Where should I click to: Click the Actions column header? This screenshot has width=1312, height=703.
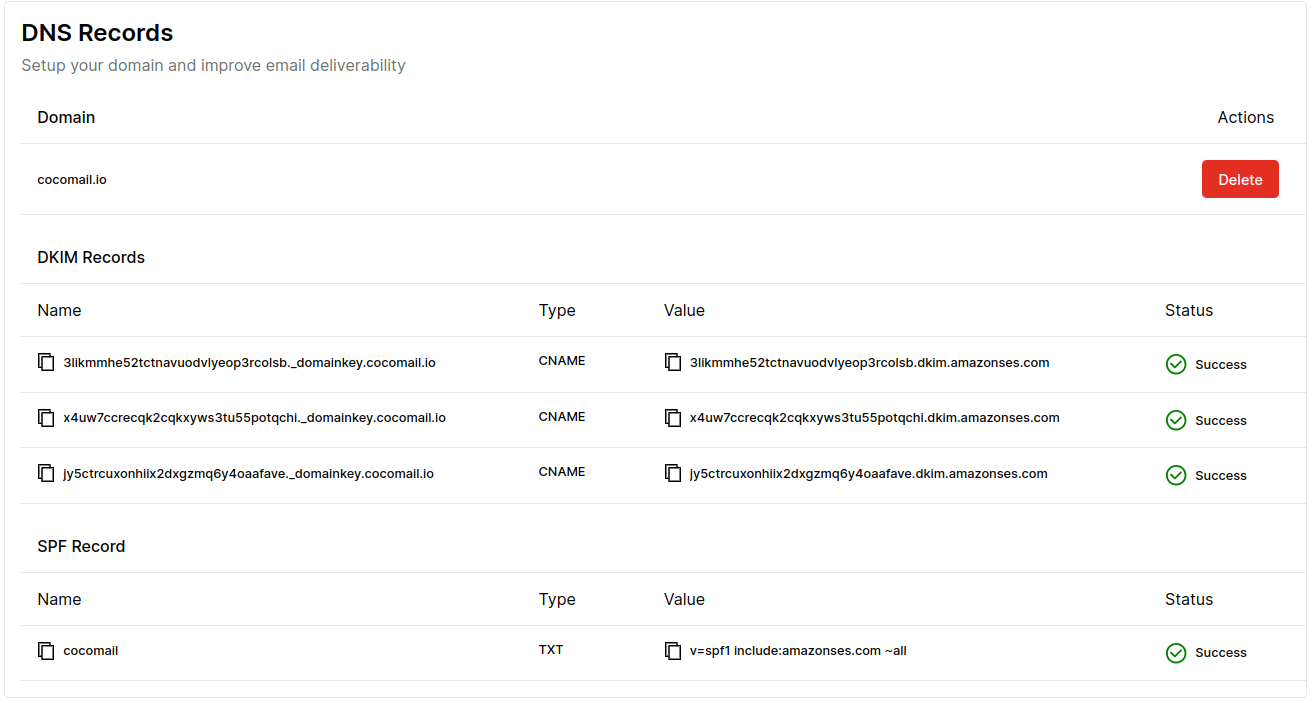[1245, 117]
